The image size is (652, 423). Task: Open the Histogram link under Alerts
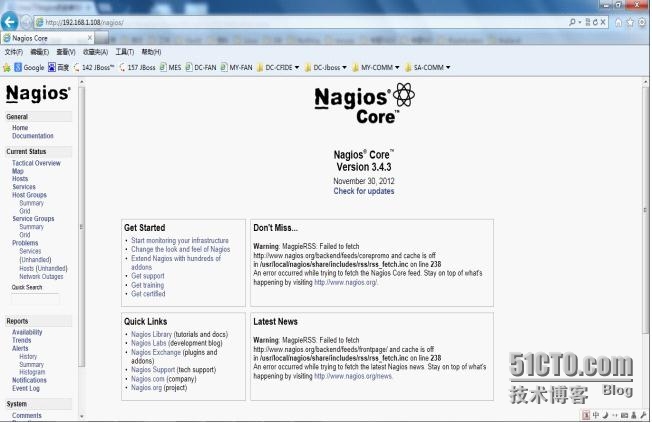(x=32, y=372)
